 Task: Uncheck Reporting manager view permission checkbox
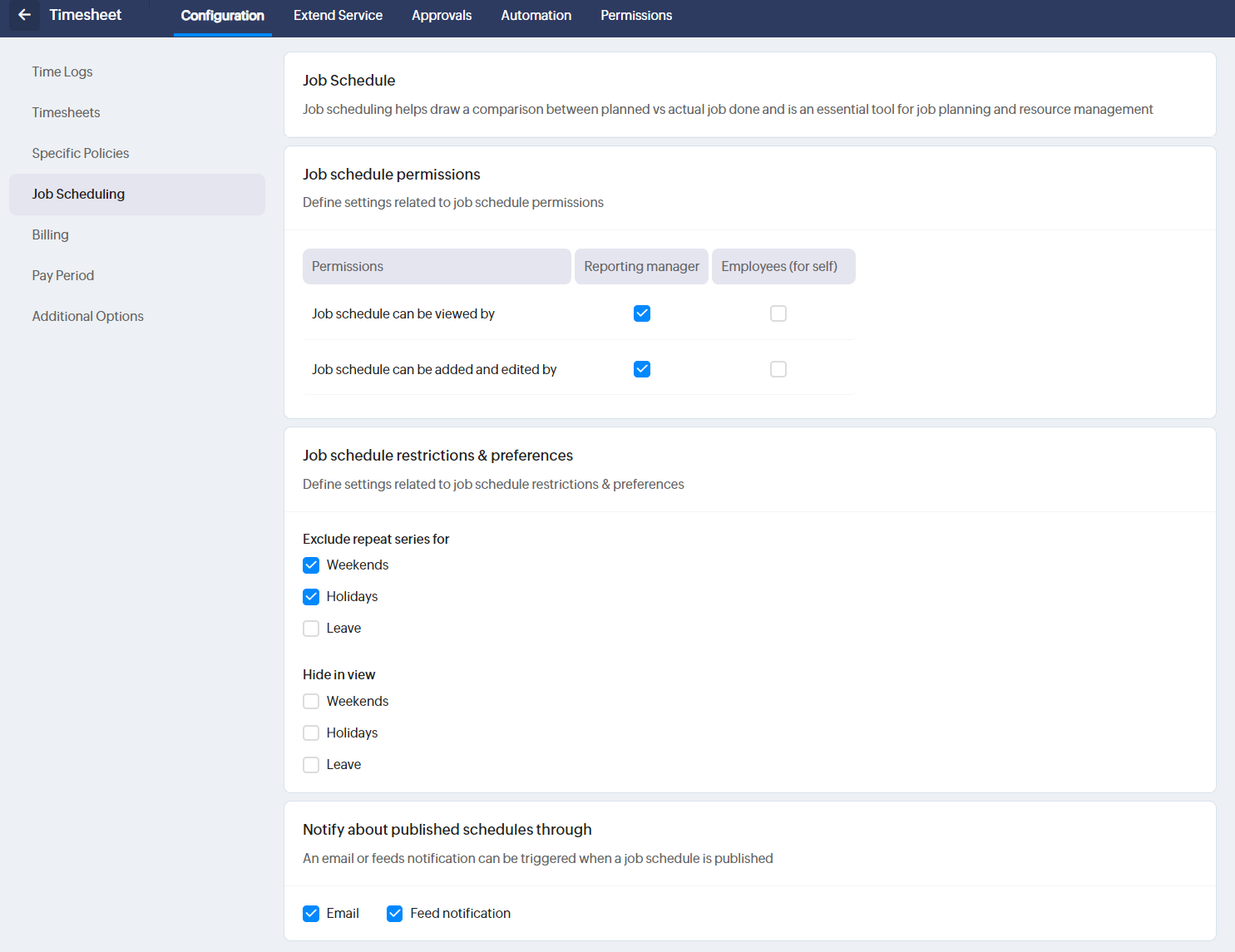coord(642,313)
